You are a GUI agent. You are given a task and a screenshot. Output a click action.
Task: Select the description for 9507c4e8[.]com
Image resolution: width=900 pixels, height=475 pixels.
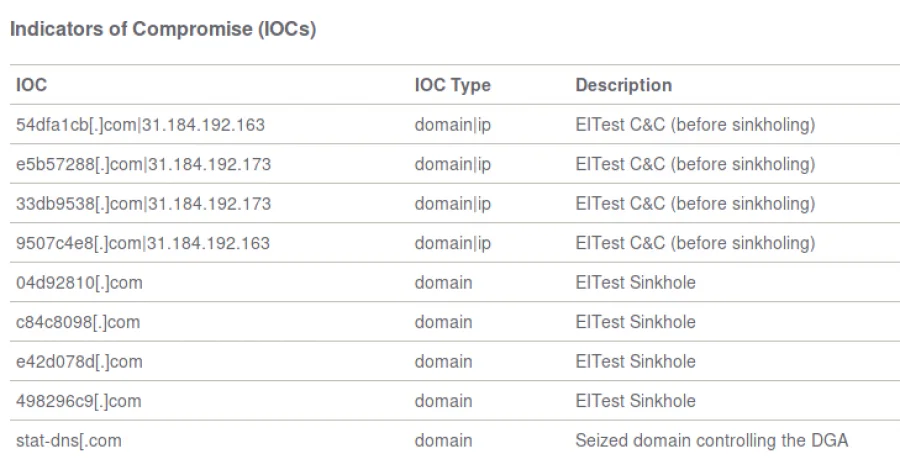(x=695, y=243)
